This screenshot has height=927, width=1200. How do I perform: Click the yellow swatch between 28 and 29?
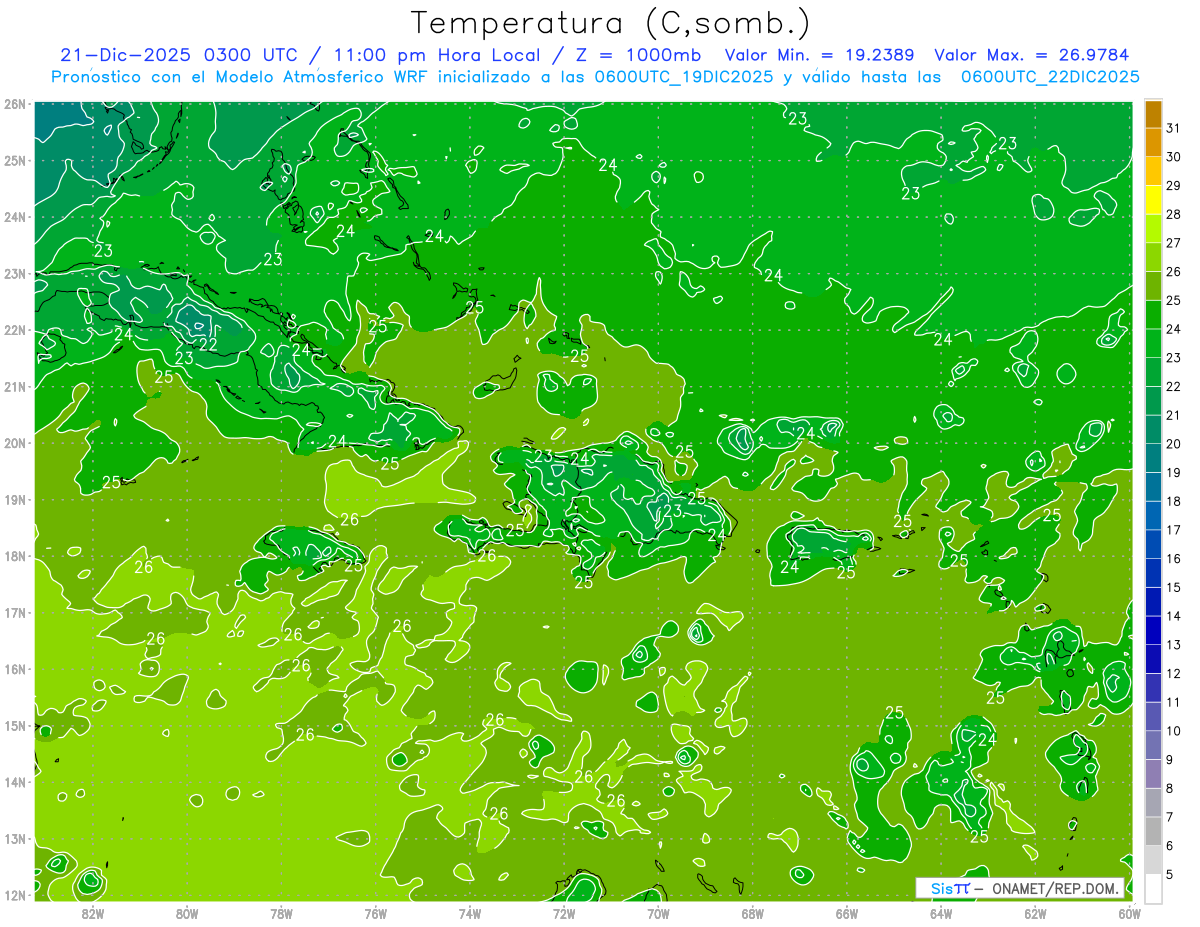1153,199
